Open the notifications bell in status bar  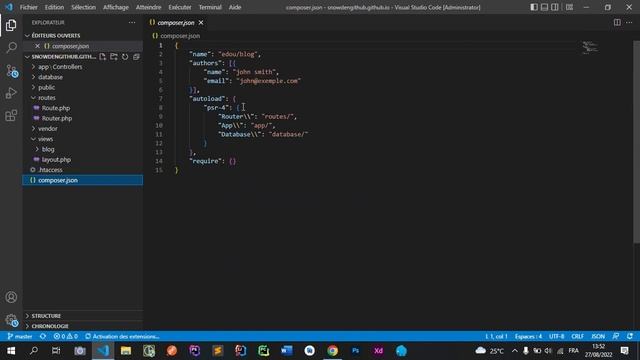(x=630, y=336)
